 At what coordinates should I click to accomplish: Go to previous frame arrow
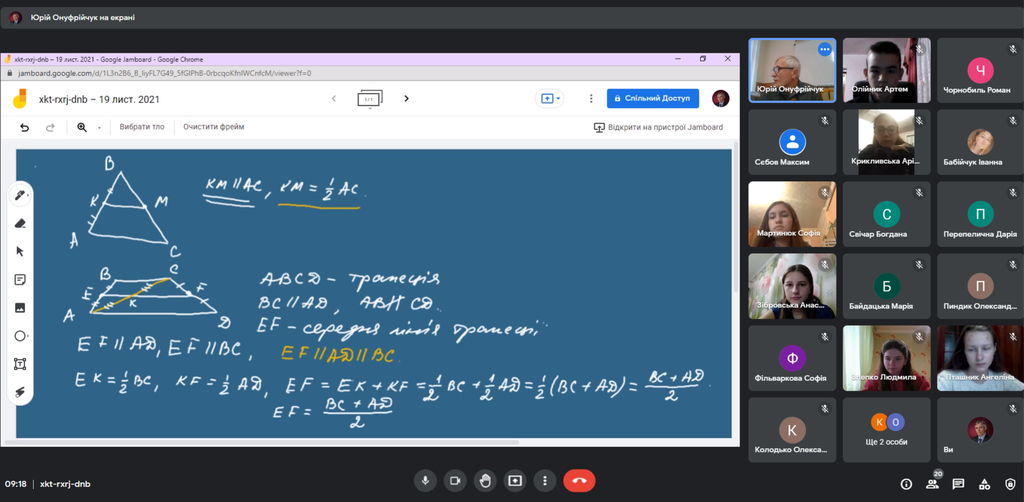[334, 99]
